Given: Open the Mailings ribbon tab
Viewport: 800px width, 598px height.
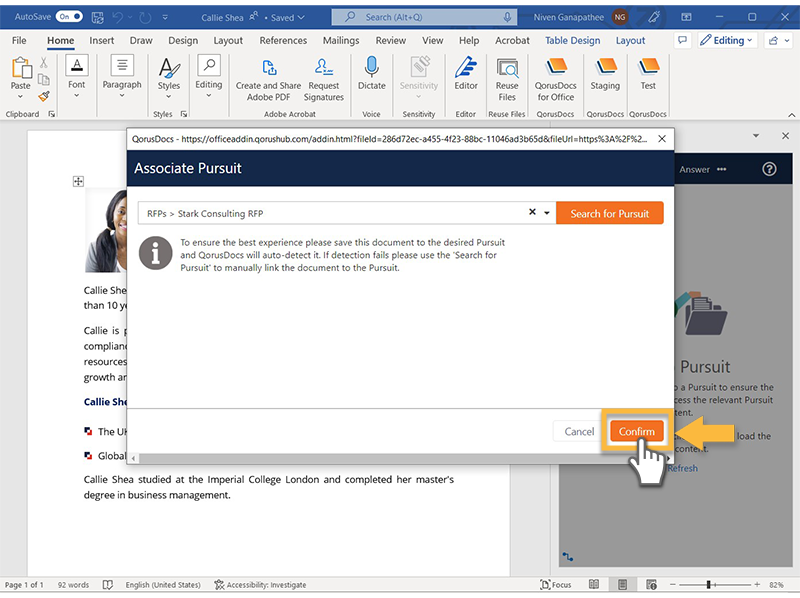Looking at the screenshot, I should pyautogui.click(x=340, y=40).
